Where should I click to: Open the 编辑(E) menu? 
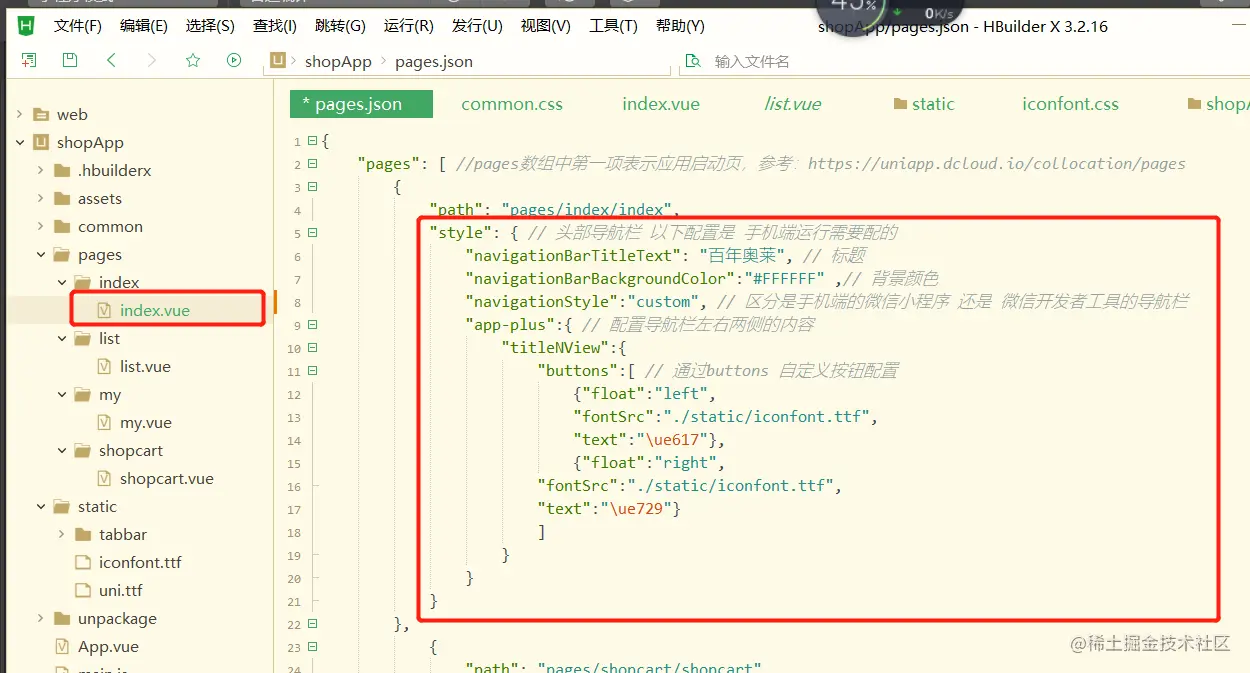click(x=144, y=26)
